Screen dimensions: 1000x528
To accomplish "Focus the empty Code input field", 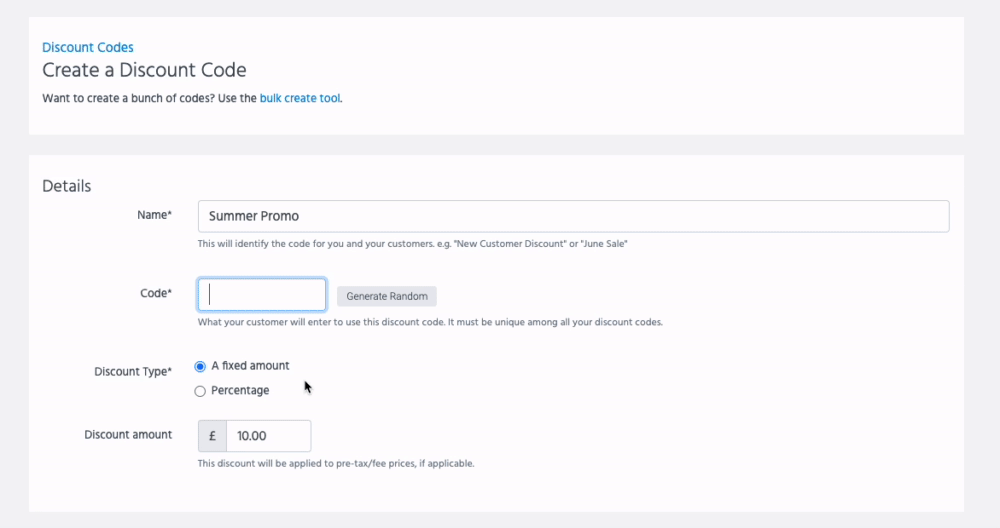I will point(262,295).
